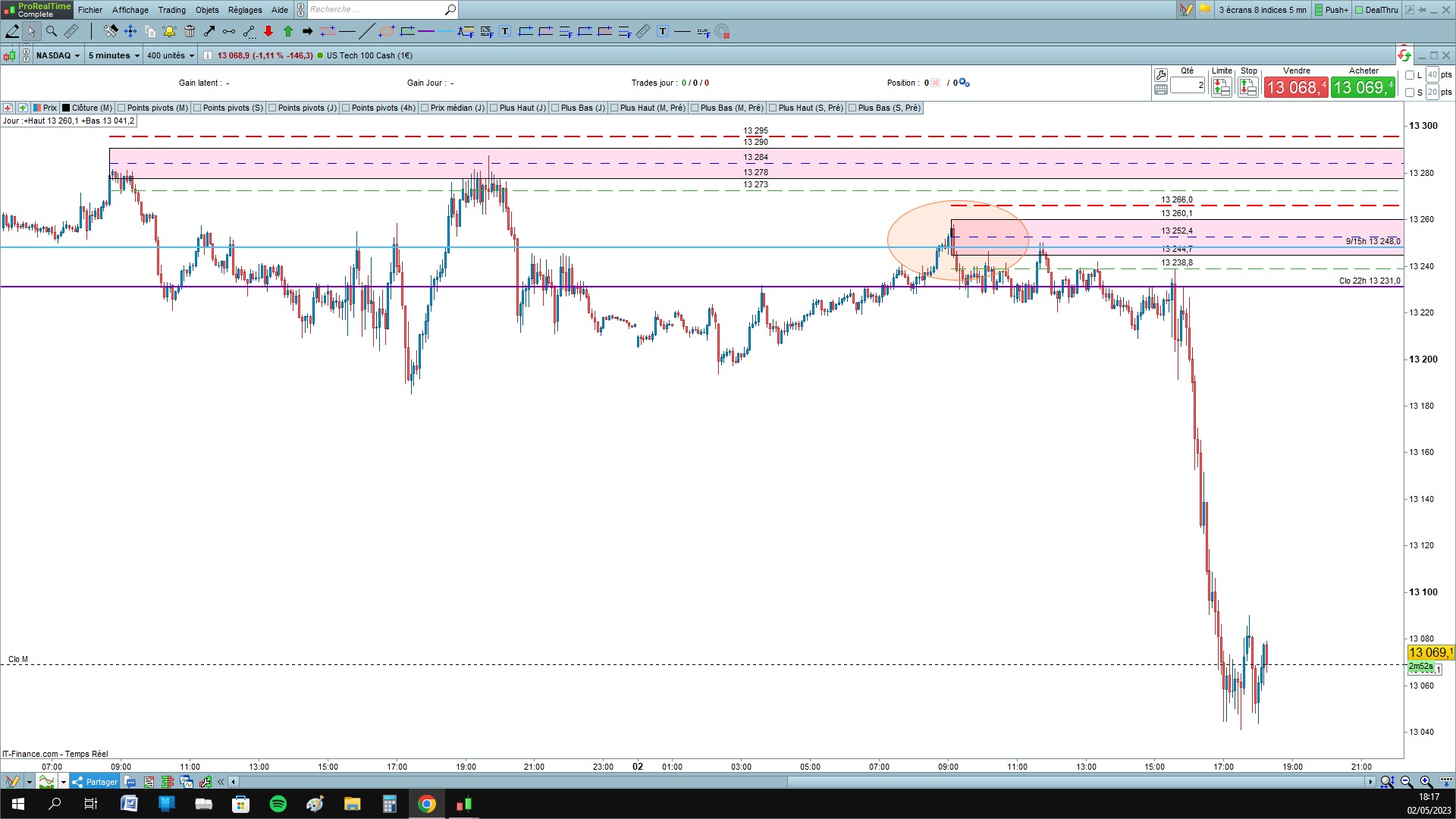Select the pencil drawing tool
The height and width of the screenshot is (819, 1456).
pos(12,31)
